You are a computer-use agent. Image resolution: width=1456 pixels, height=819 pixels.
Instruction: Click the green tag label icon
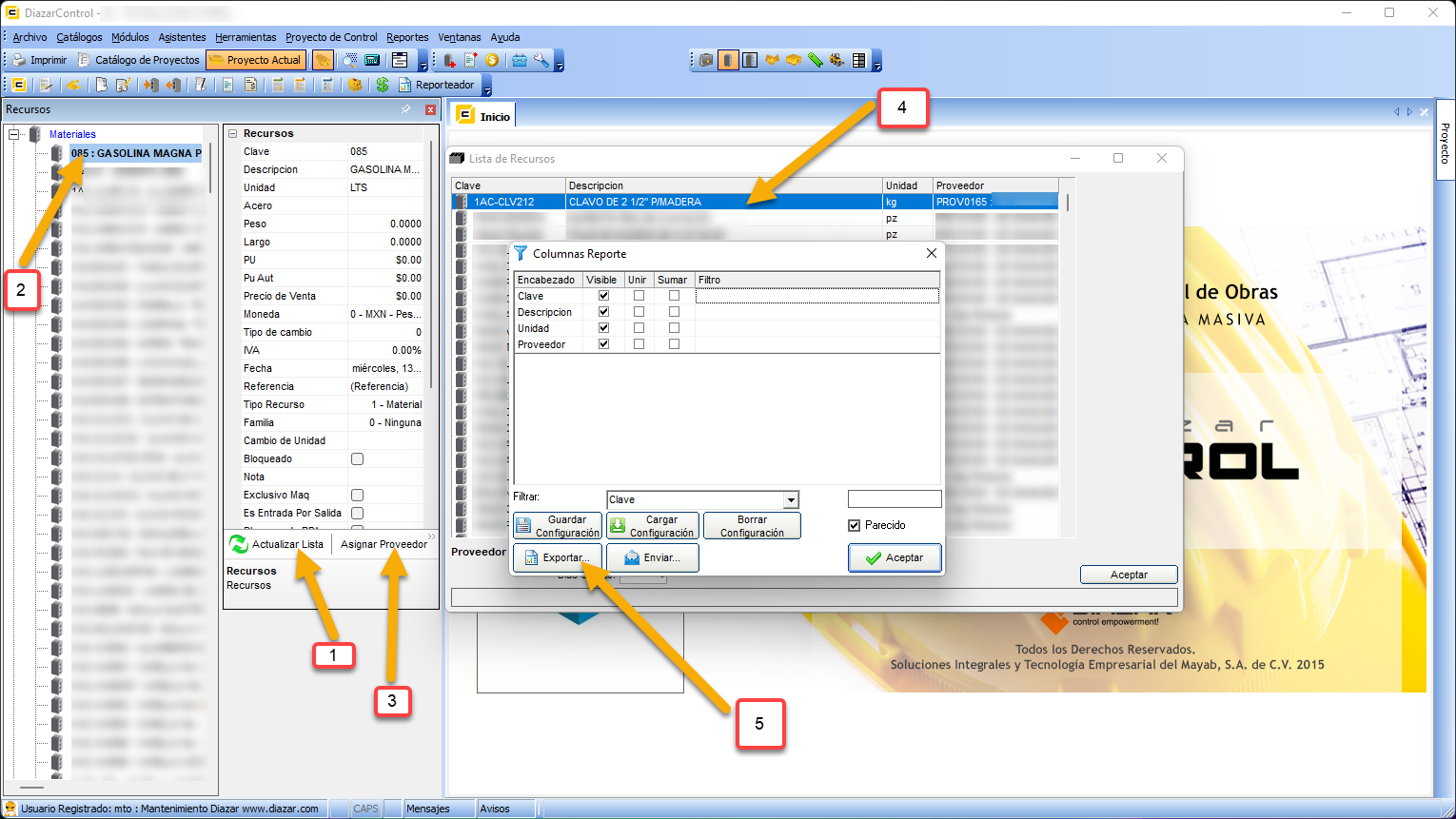(816, 60)
